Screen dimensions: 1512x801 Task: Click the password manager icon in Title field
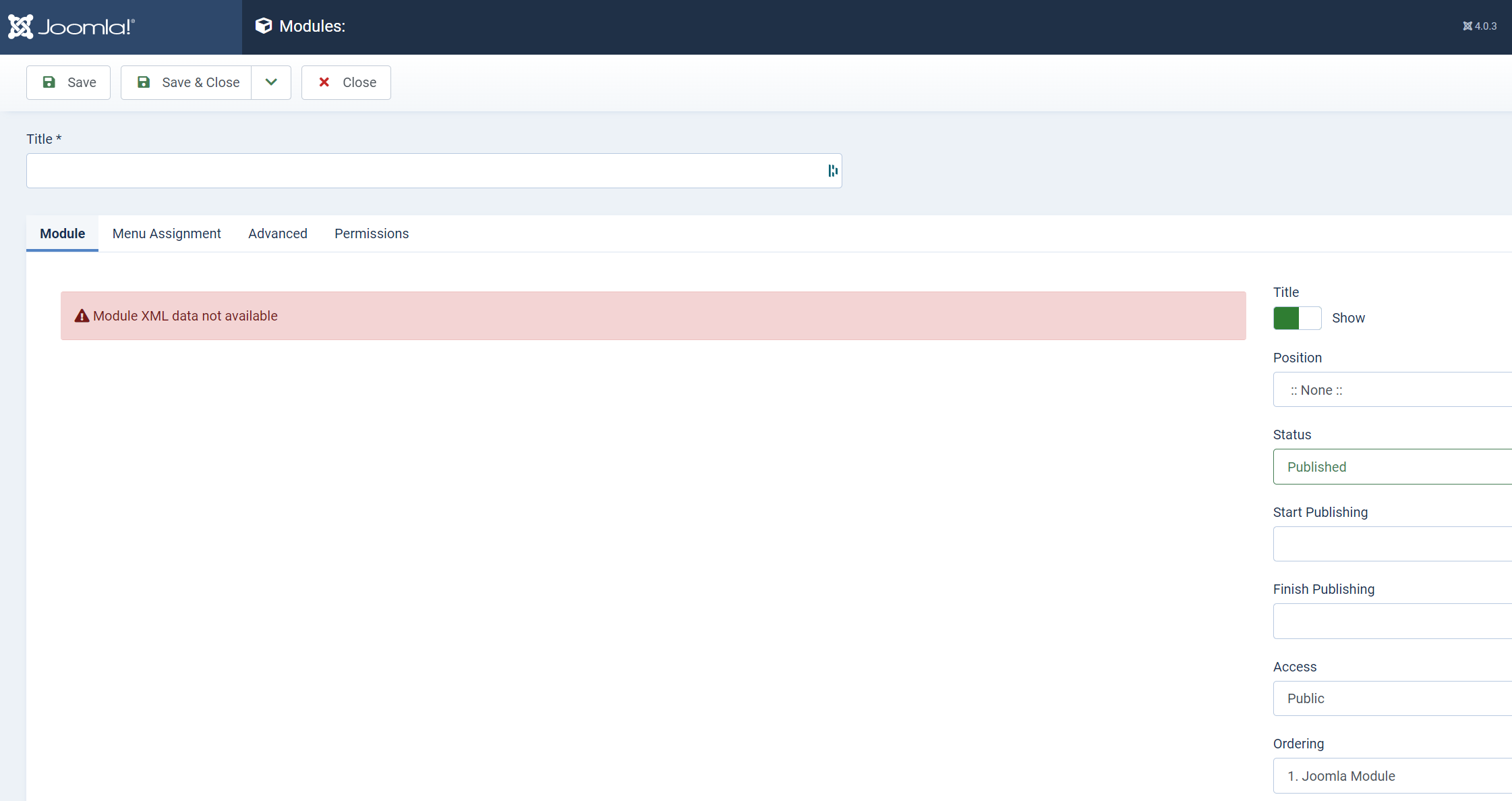tap(833, 171)
